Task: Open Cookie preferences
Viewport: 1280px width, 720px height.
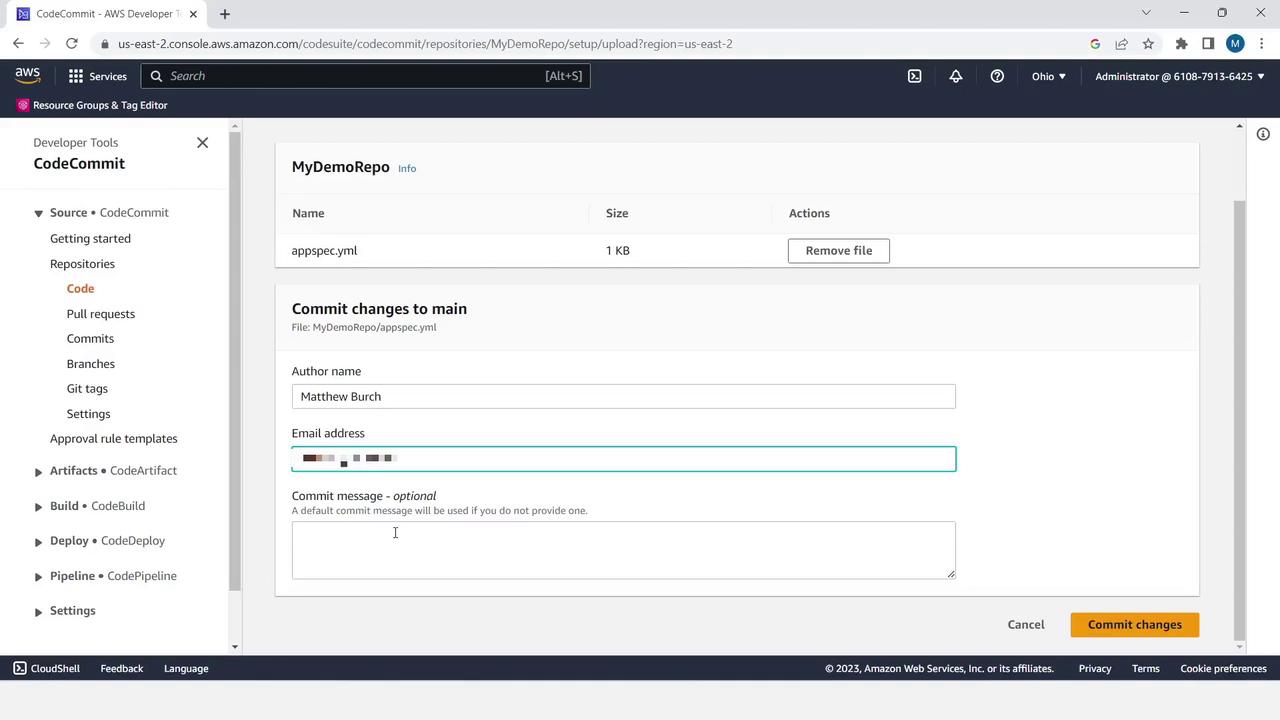Action: tap(1223, 668)
